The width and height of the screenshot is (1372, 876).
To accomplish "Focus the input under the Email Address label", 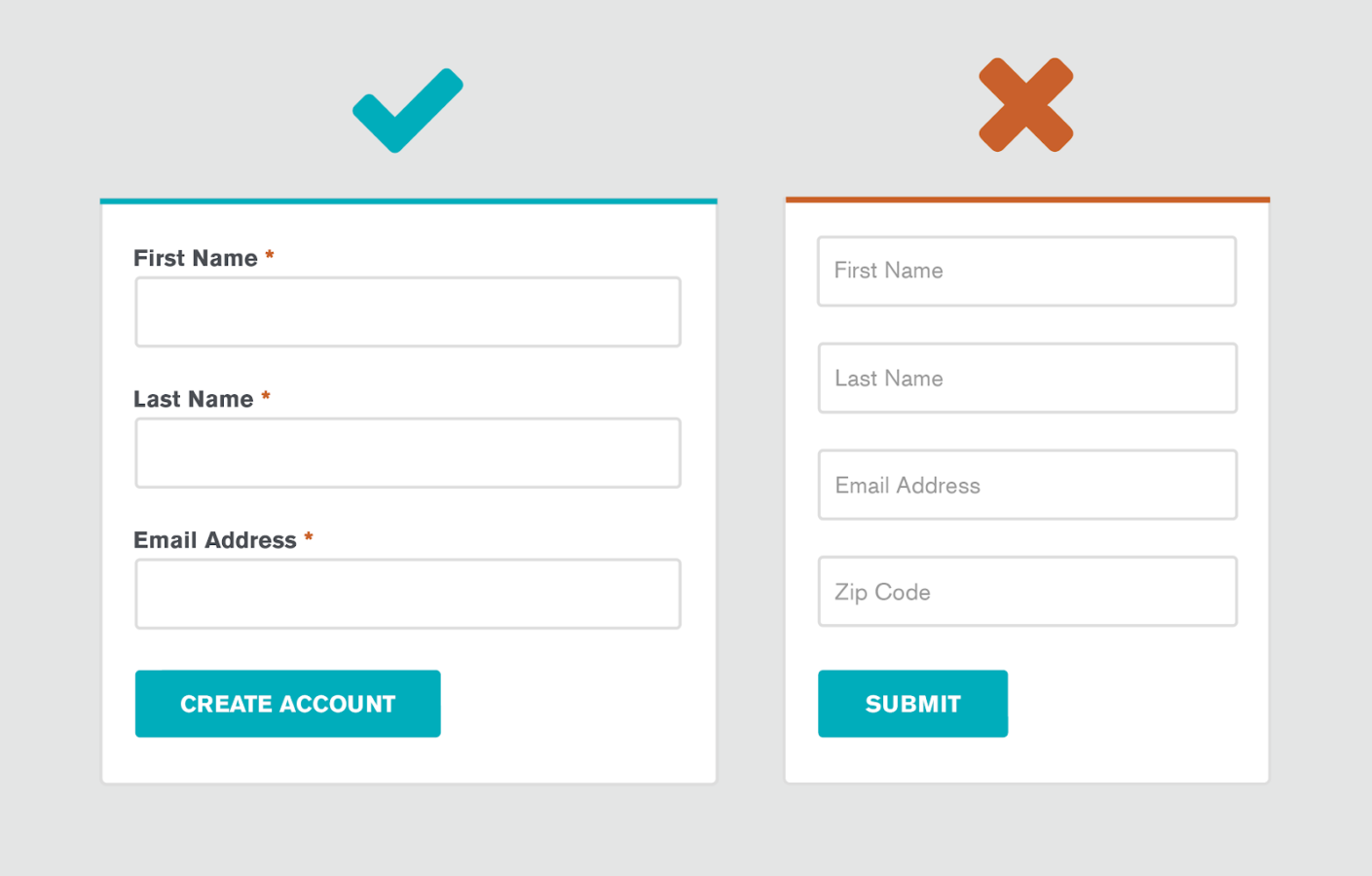I will (x=407, y=594).
